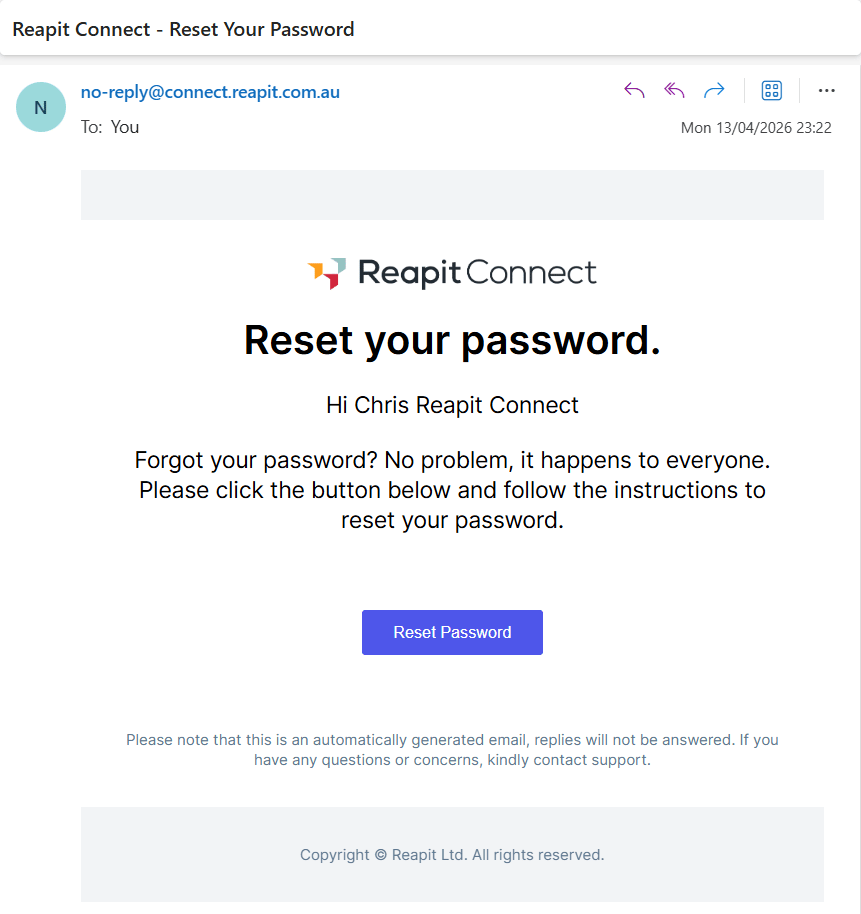Click the "You" recipient name
Viewport: 861px width, 914px height.
[125, 127]
